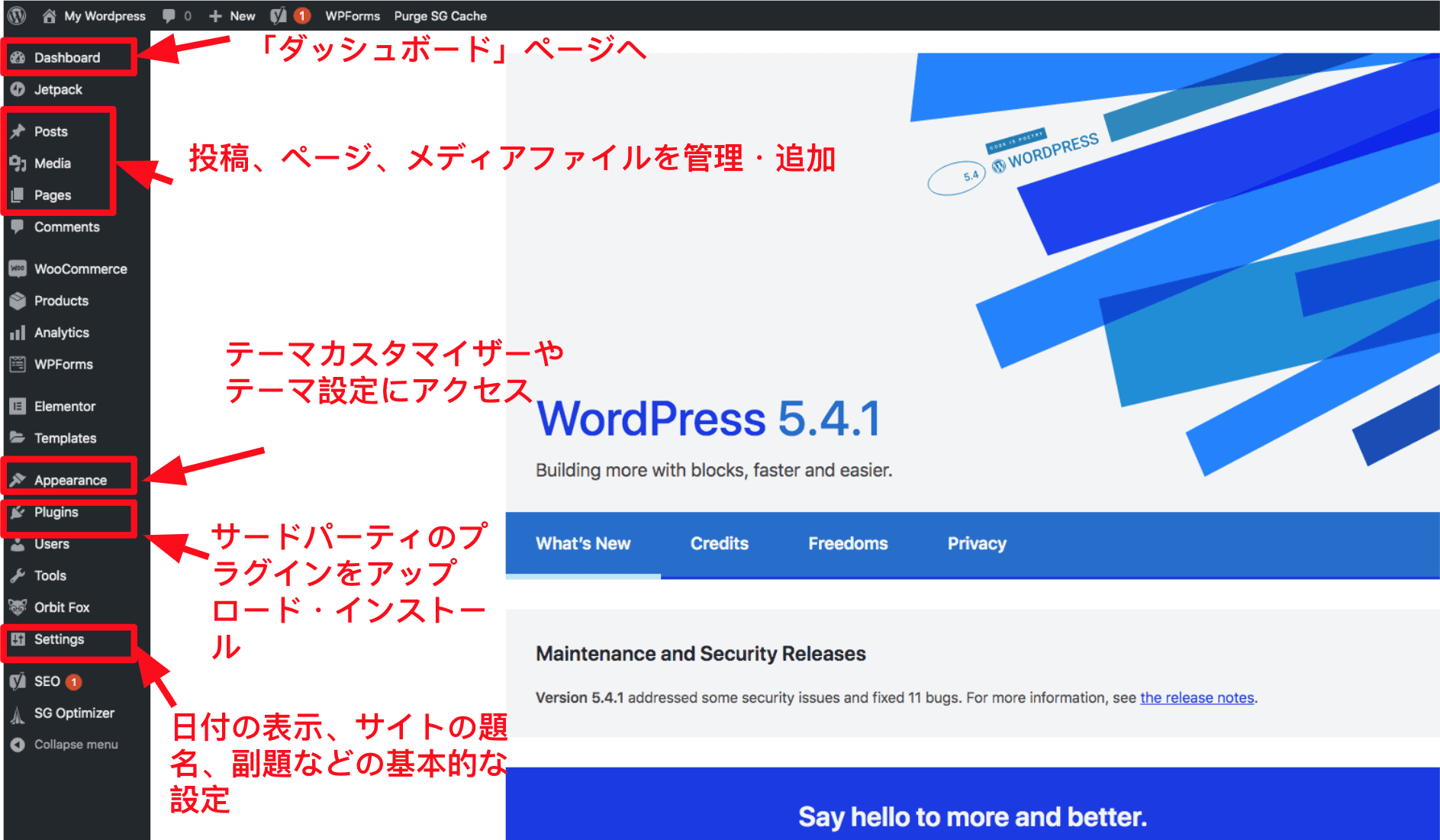Viewport: 1440px width, 840px height.
Task: Click the Elementor icon in sidebar
Action: pyautogui.click(x=18, y=406)
